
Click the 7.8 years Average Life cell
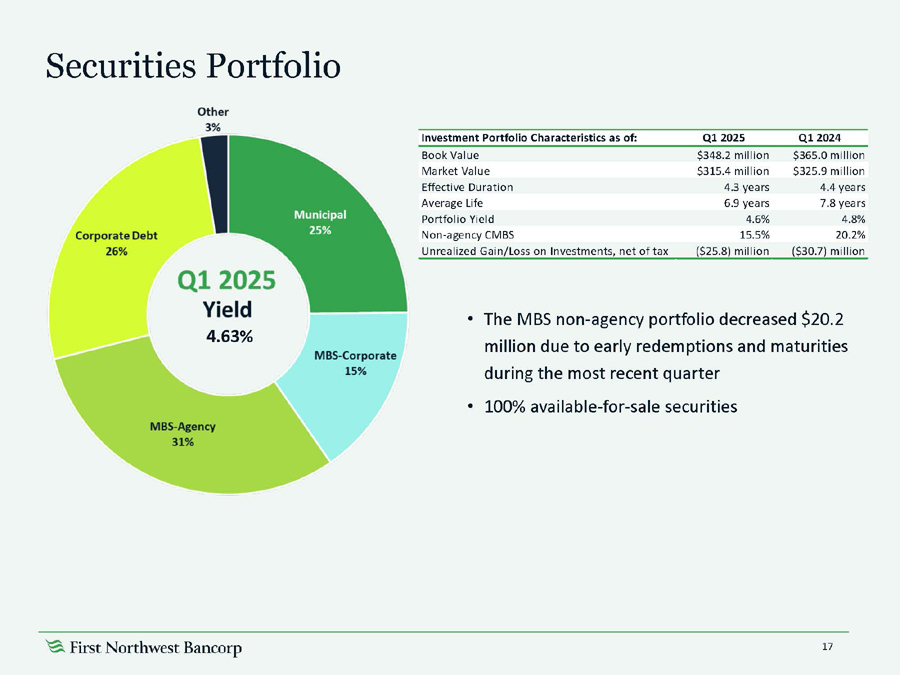point(837,203)
